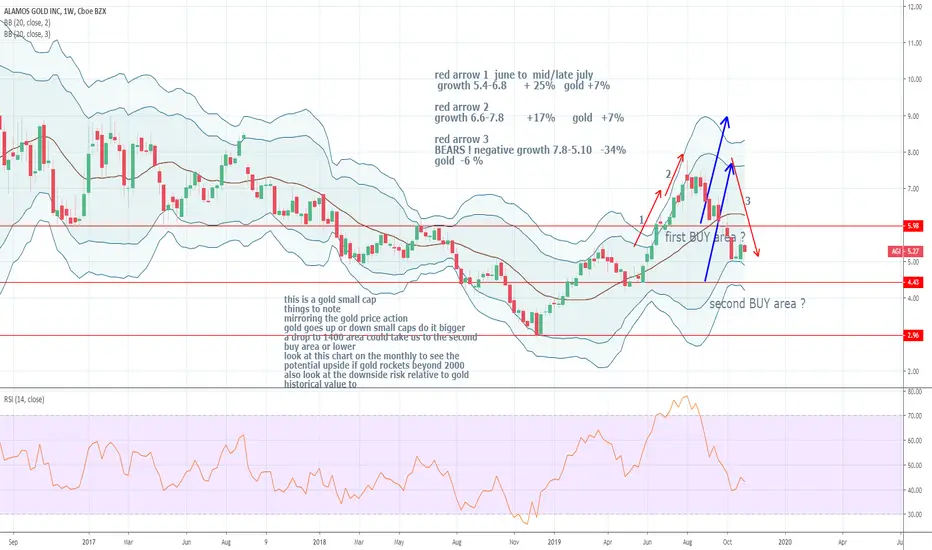Select the 'second BUY area ?' annotation
Screen dimensions: 932x550
[x=757, y=304]
